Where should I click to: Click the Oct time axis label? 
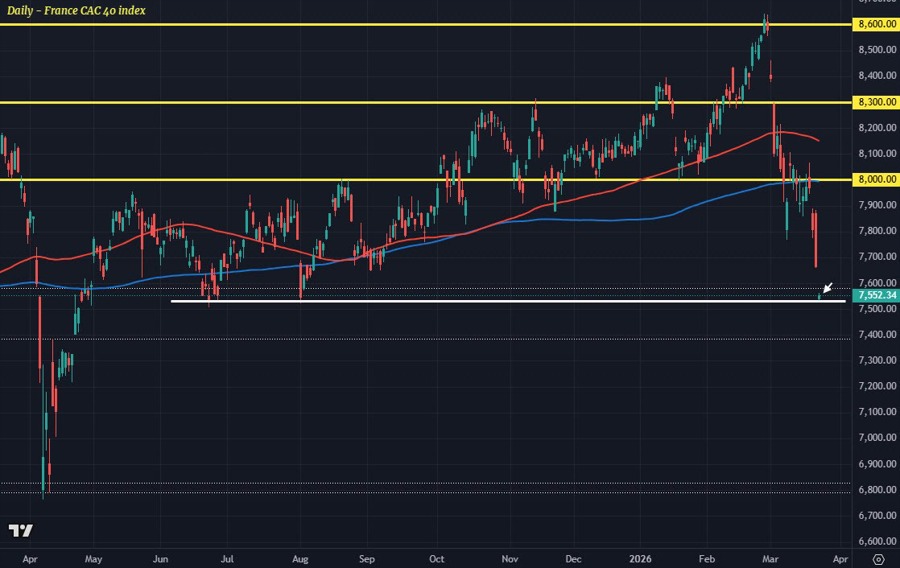coord(437,559)
